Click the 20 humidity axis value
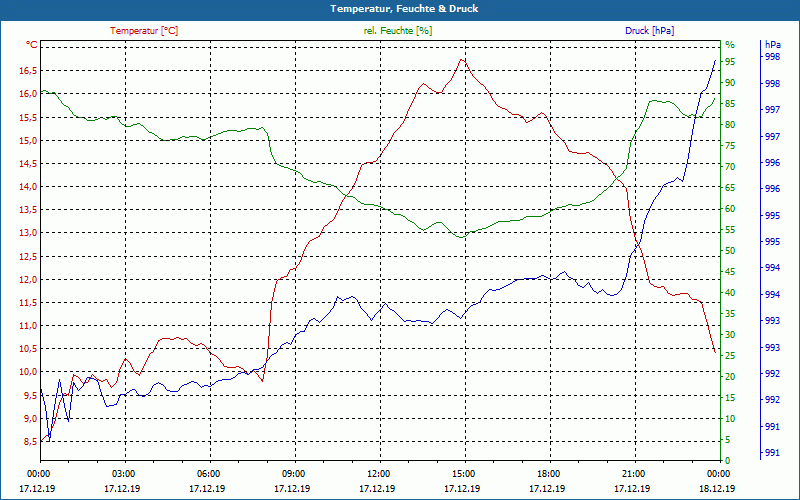Image resolution: width=800 pixels, height=500 pixels. tap(730, 377)
